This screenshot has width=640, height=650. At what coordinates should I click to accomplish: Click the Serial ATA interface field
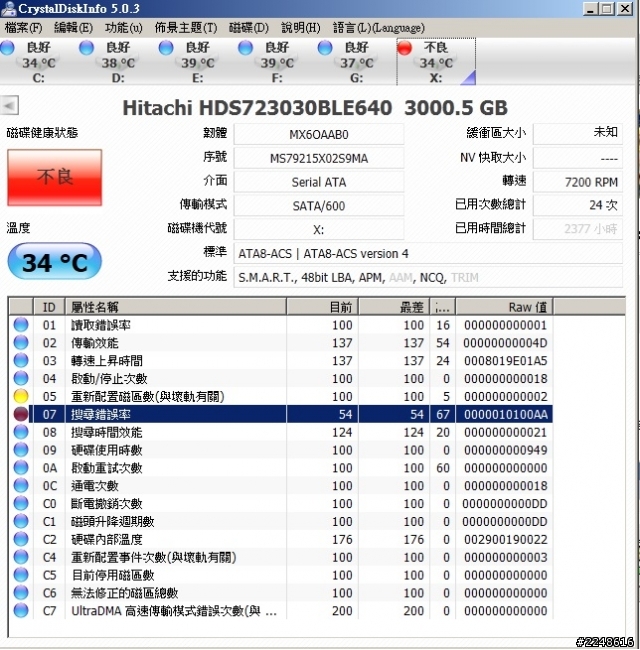point(319,182)
